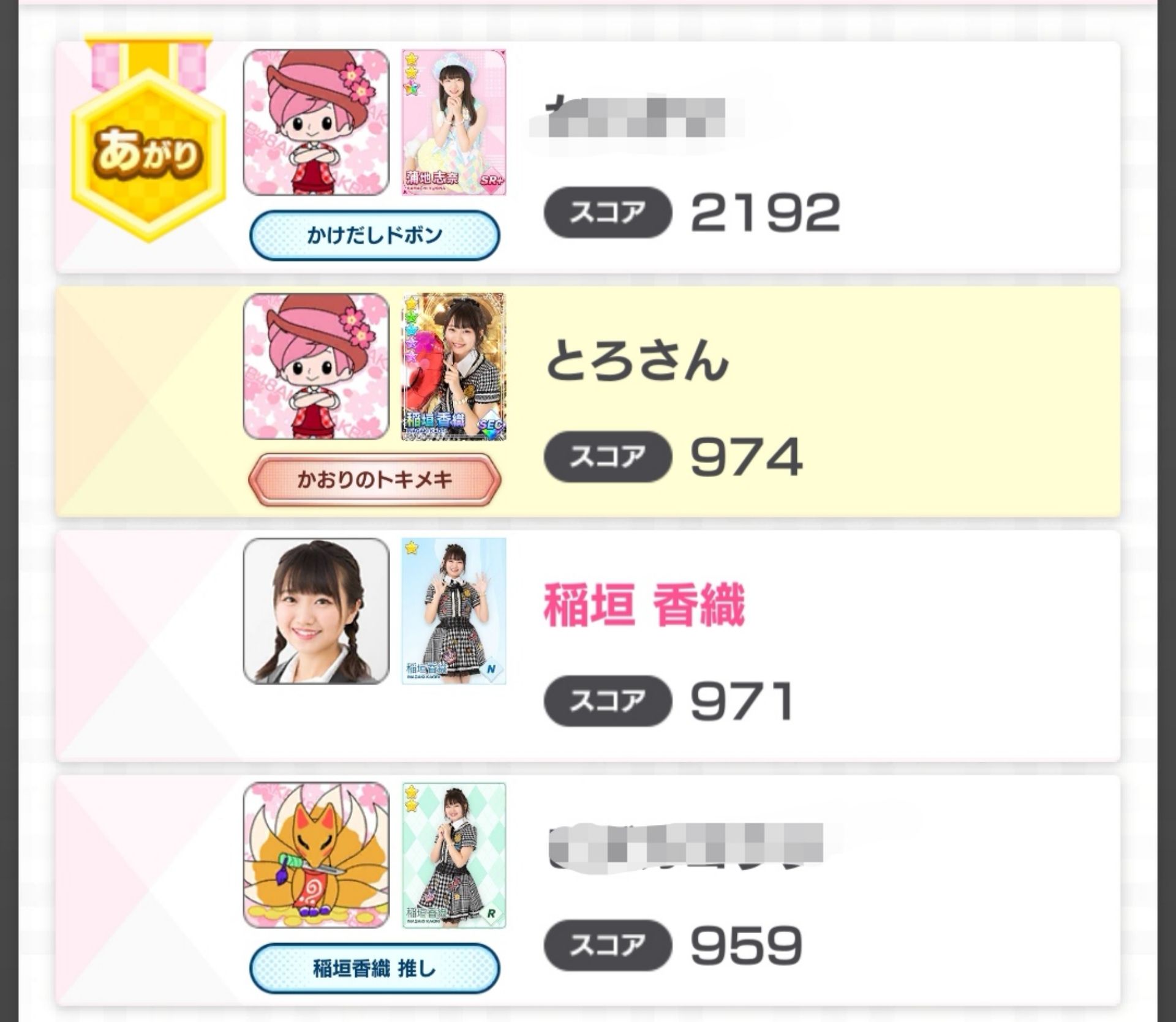The height and width of the screenshot is (1022, 1176).
Task: Open the blurred fourth-place player name
Action: [x=685, y=847]
